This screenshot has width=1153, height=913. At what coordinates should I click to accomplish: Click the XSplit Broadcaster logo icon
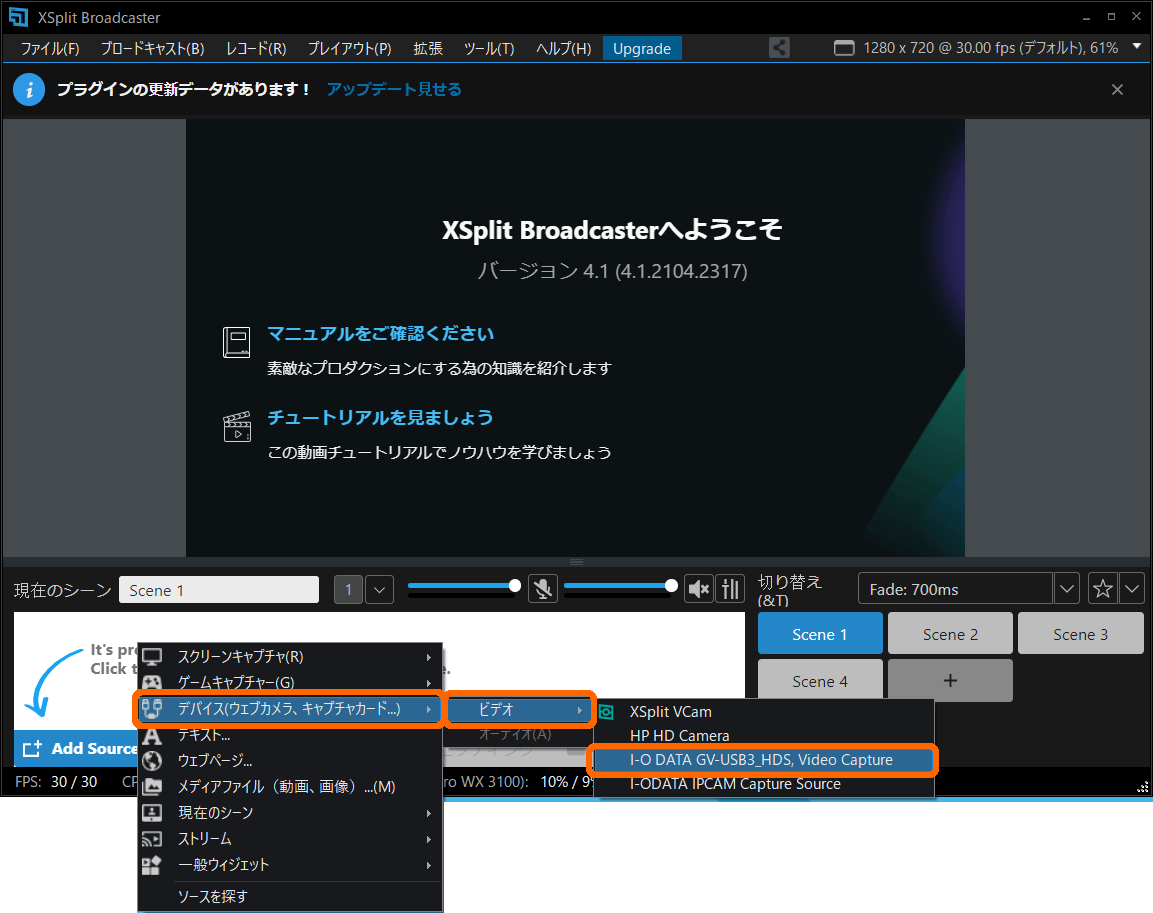click(18, 17)
